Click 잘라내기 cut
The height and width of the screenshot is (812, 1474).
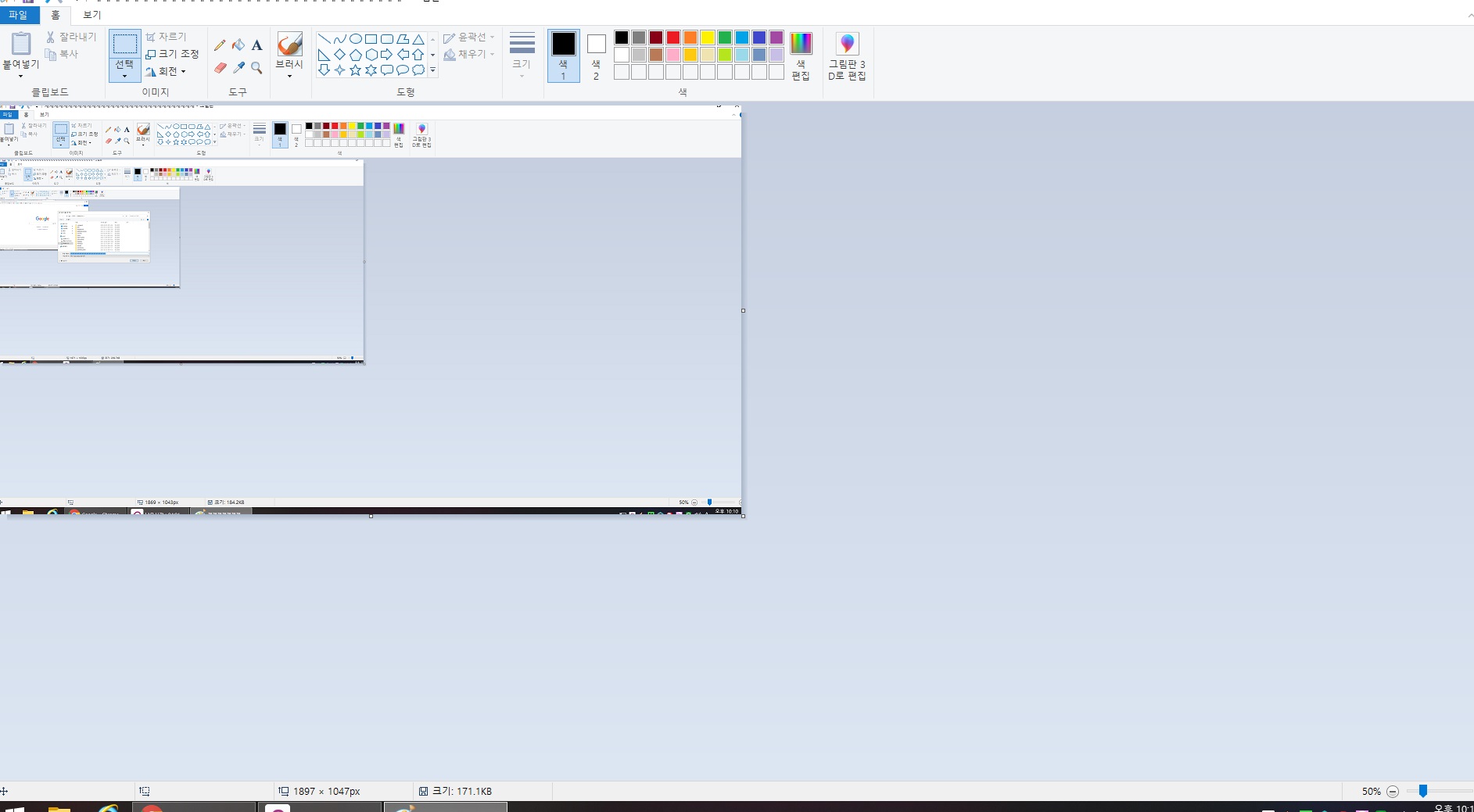[71, 37]
